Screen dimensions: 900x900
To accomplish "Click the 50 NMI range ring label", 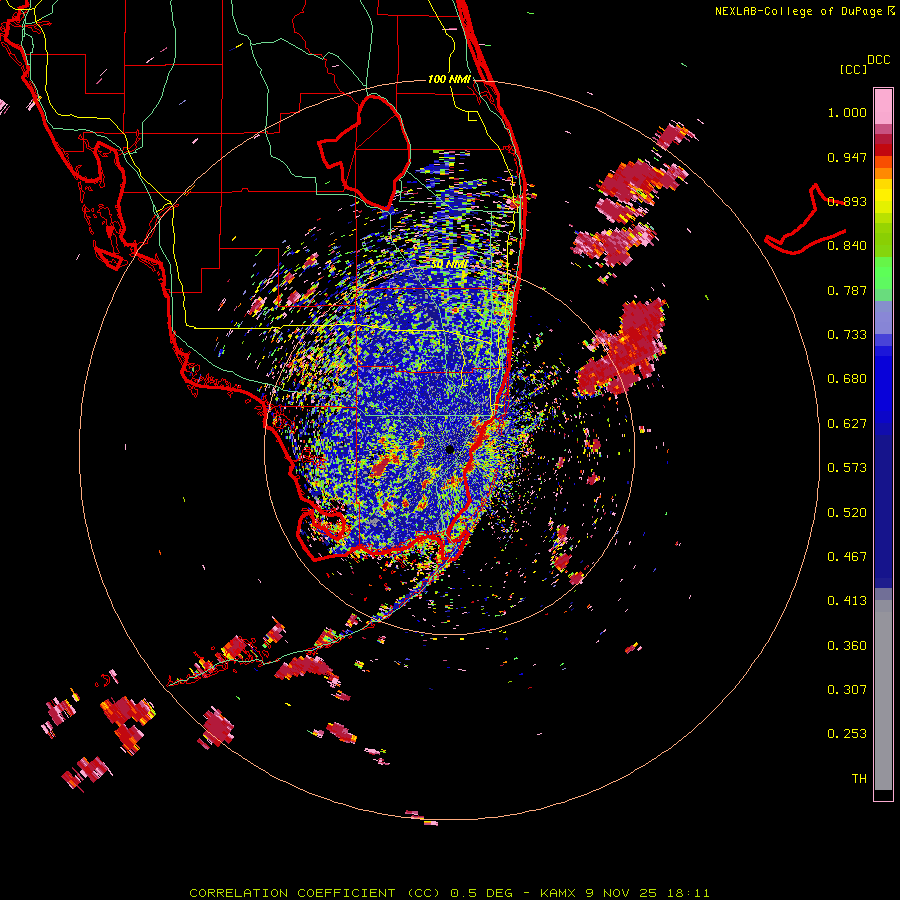I will (x=449, y=265).
